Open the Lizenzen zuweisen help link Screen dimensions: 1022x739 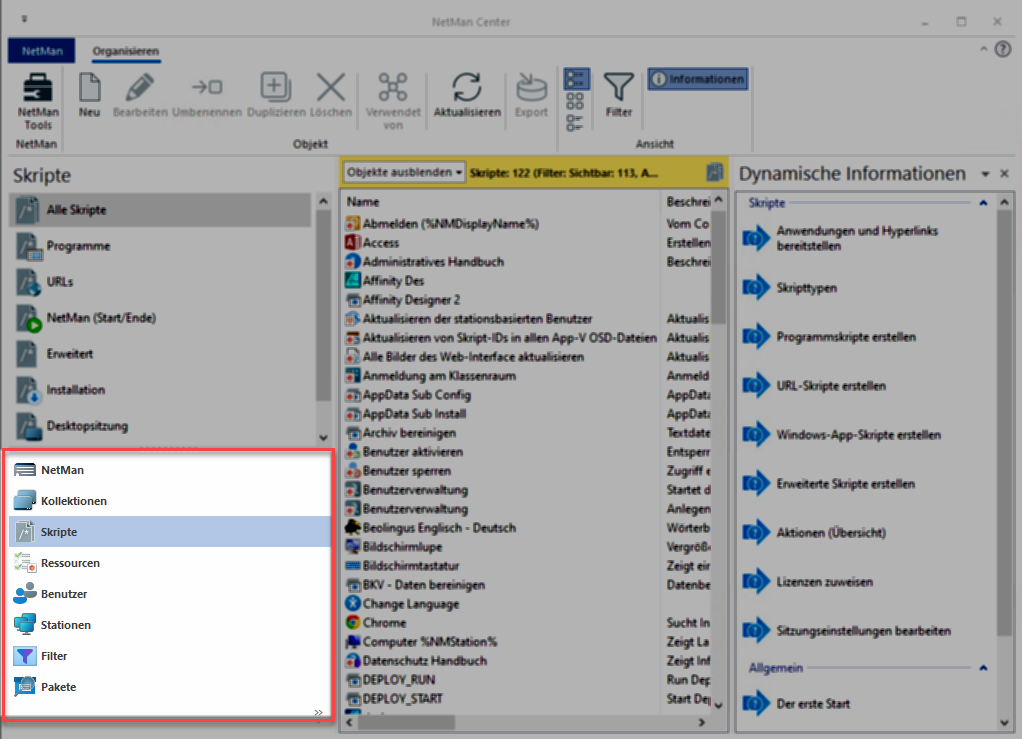824,581
